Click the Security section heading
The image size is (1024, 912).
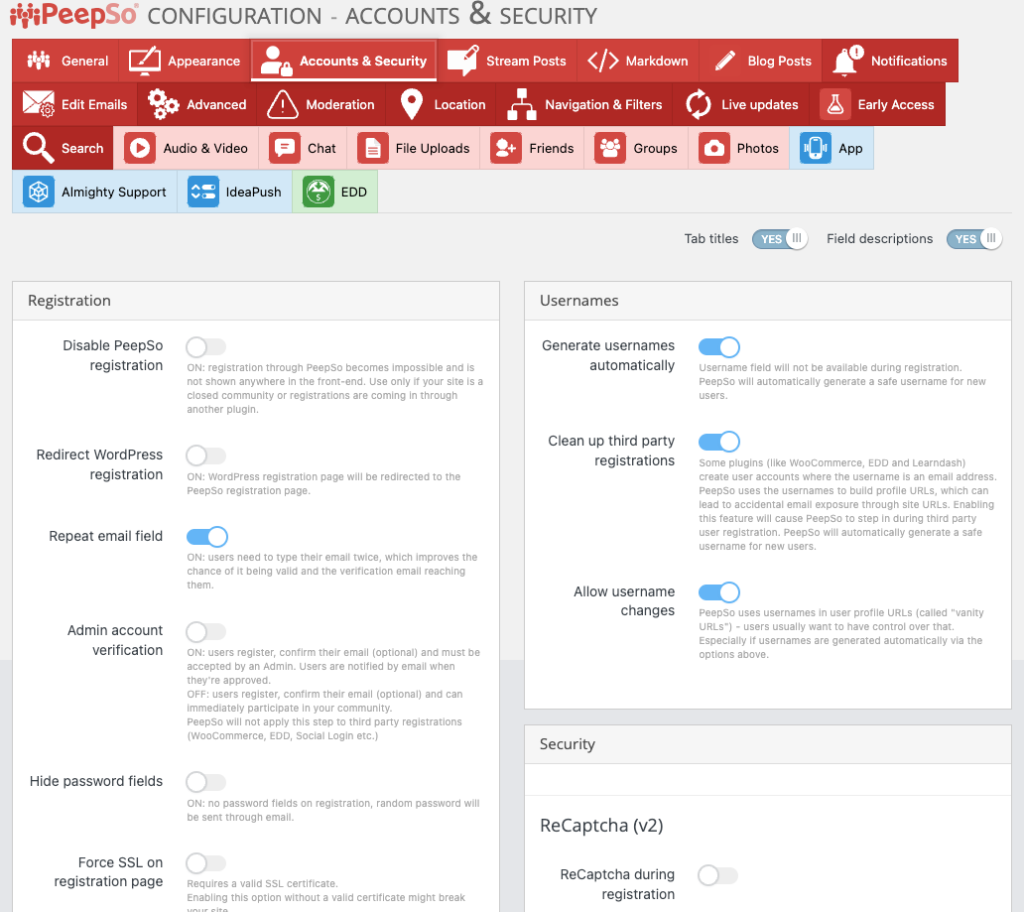(x=567, y=744)
